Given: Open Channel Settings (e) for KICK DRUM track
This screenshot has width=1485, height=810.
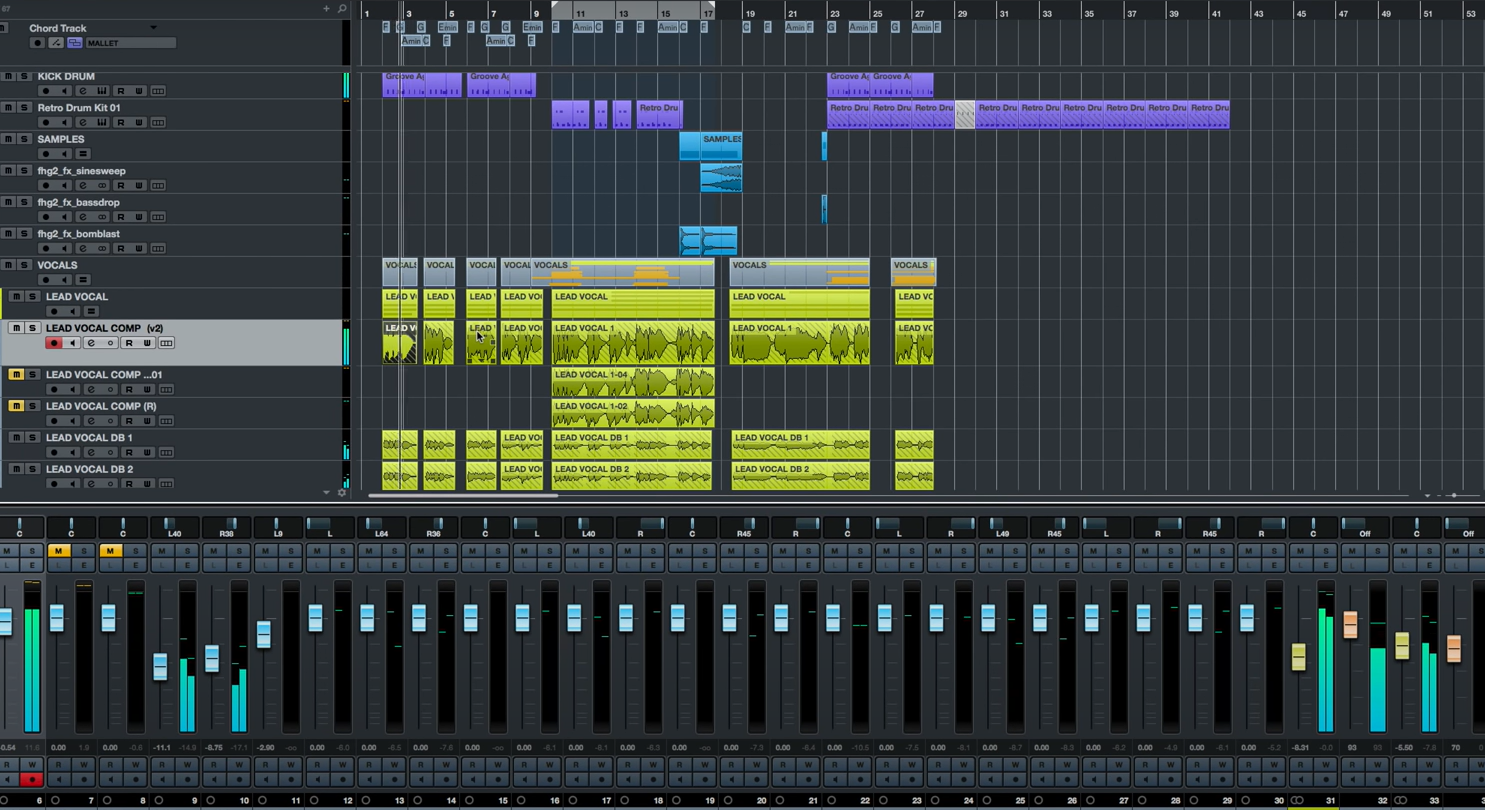Looking at the screenshot, I should pos(82,91).
